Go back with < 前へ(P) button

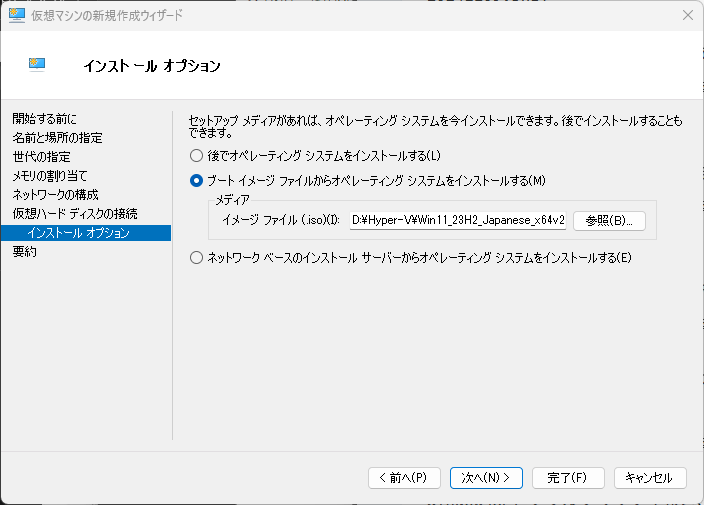click(x=404, y=478)
